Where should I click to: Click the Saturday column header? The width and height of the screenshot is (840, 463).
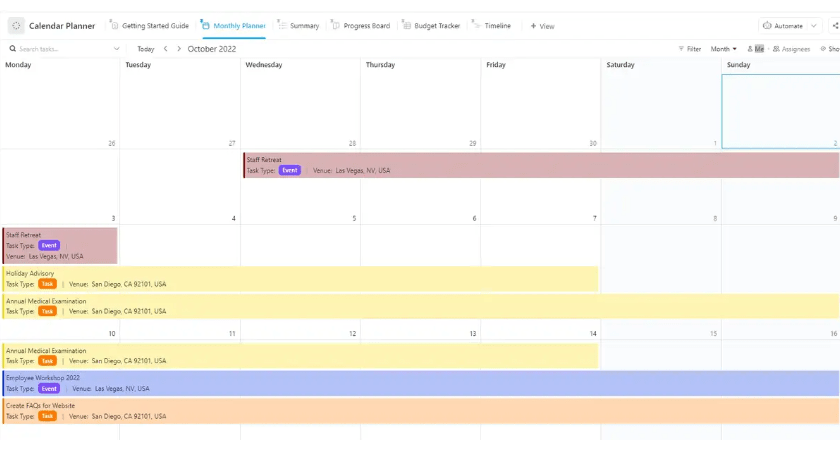pos(620,65)
